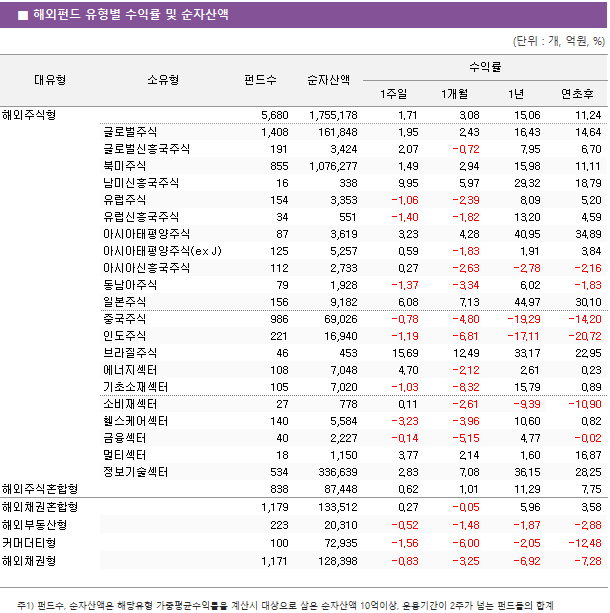
Task: Select the 헬스케어섹터 row label
Action: coord(136,421)
